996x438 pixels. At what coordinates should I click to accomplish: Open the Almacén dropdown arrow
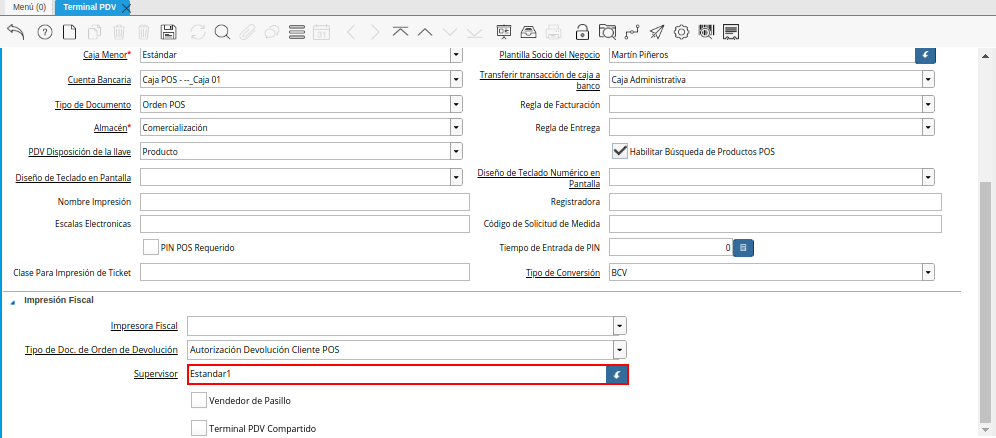tap(456, 128)
